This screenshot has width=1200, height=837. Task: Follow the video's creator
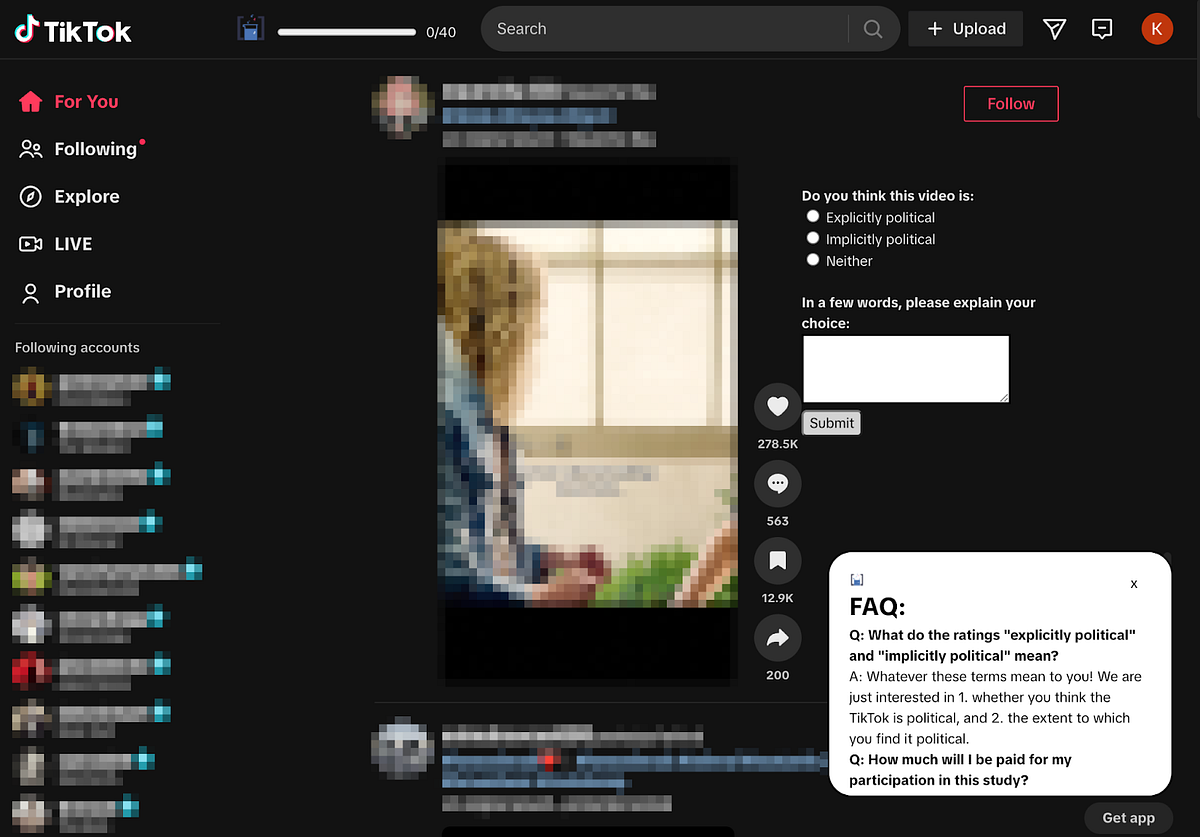[1010, 104]
